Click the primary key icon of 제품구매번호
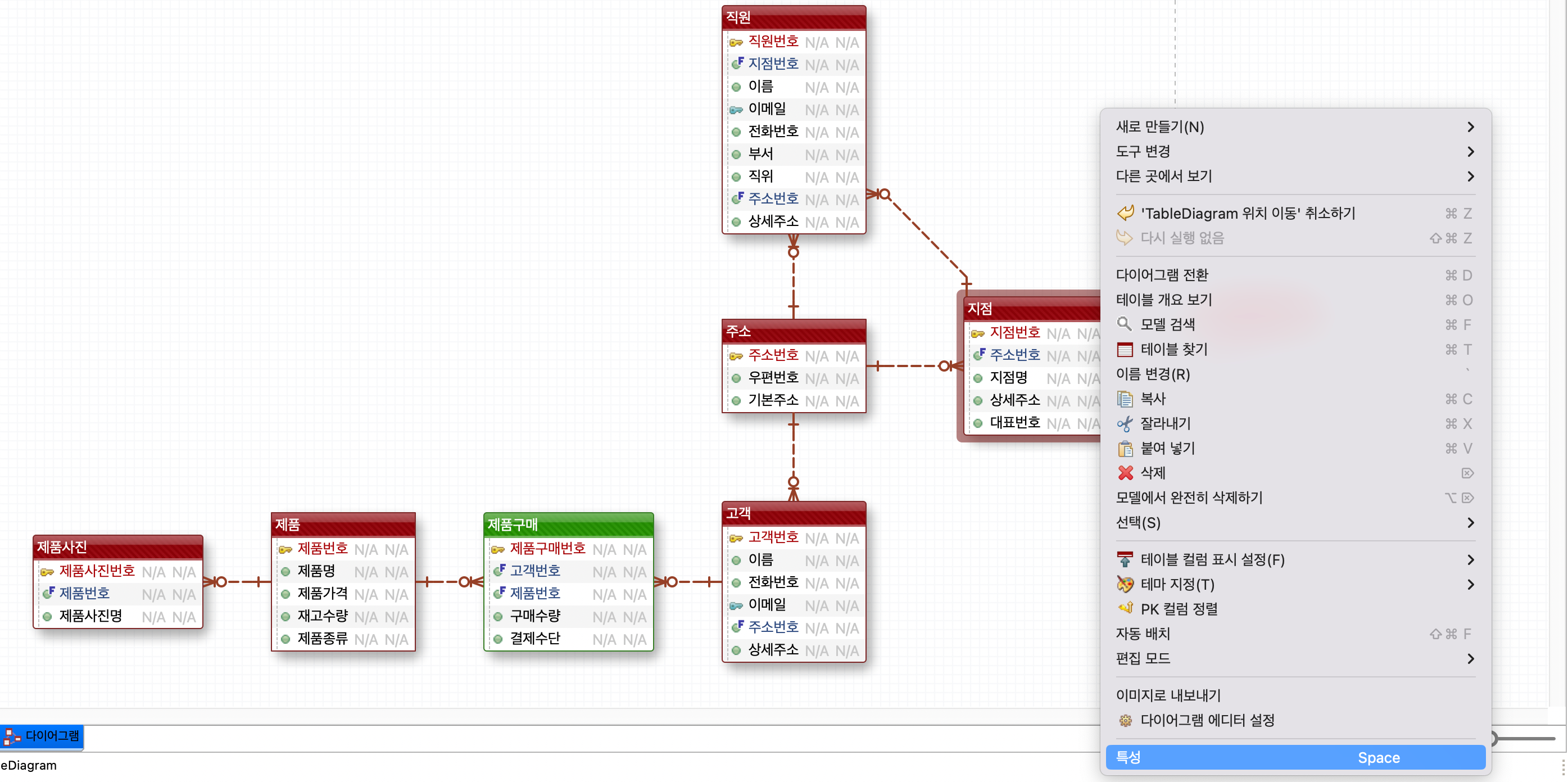 pos(497,549)
